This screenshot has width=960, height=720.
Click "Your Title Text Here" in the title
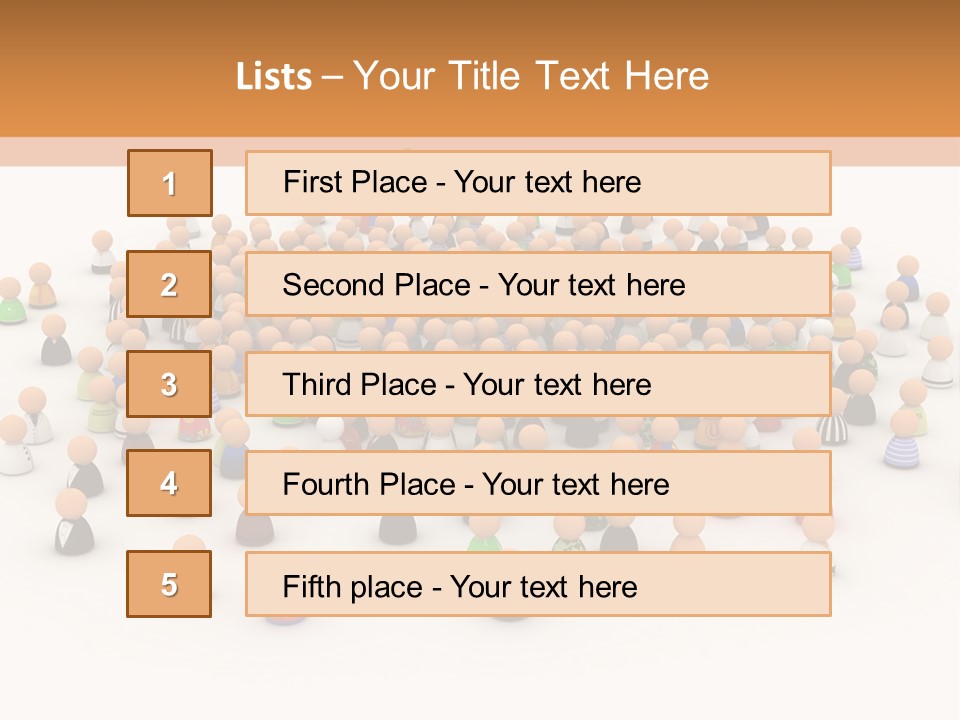click(531, 76)
